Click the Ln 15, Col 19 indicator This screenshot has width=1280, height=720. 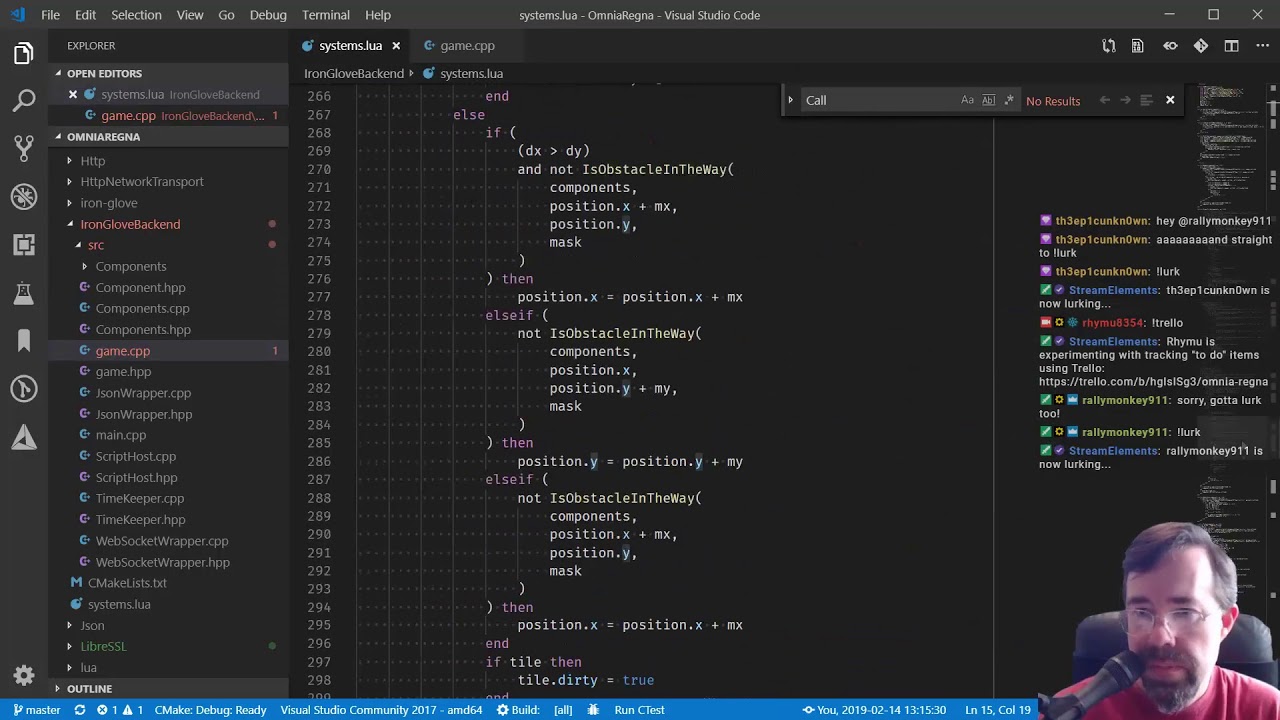(998, 710)
